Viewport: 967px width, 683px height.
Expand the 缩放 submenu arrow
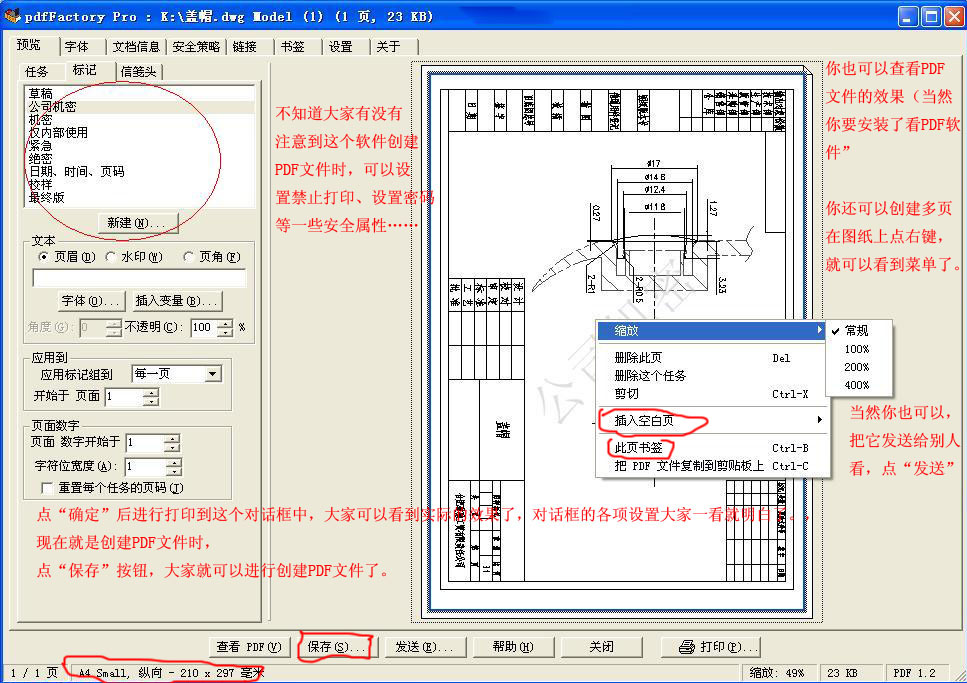point(819,330)
